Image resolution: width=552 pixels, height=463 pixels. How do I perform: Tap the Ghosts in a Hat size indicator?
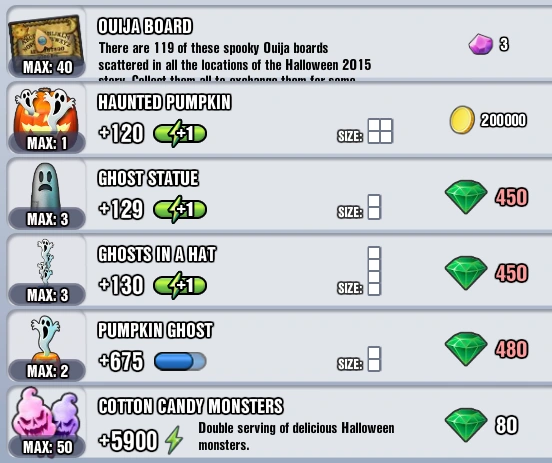(374, 271)
